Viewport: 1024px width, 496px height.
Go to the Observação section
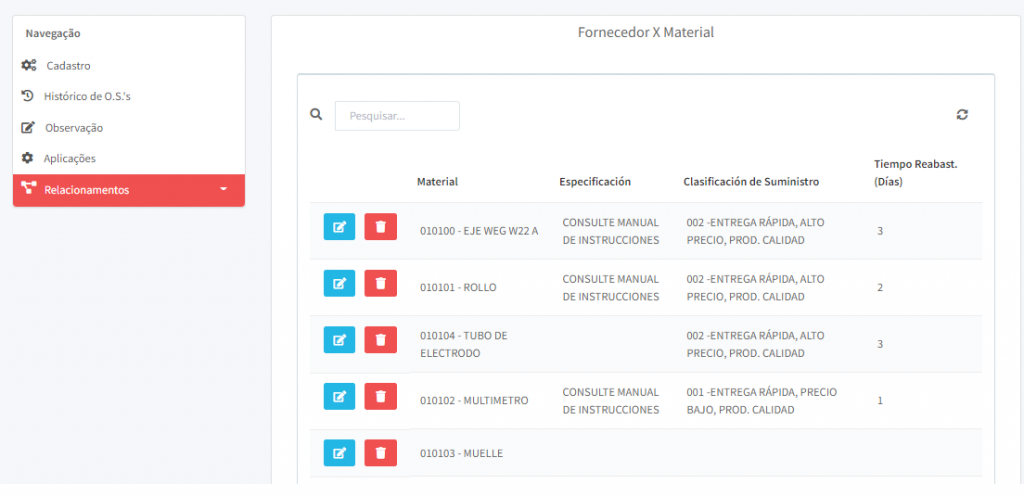pos(73,128)
